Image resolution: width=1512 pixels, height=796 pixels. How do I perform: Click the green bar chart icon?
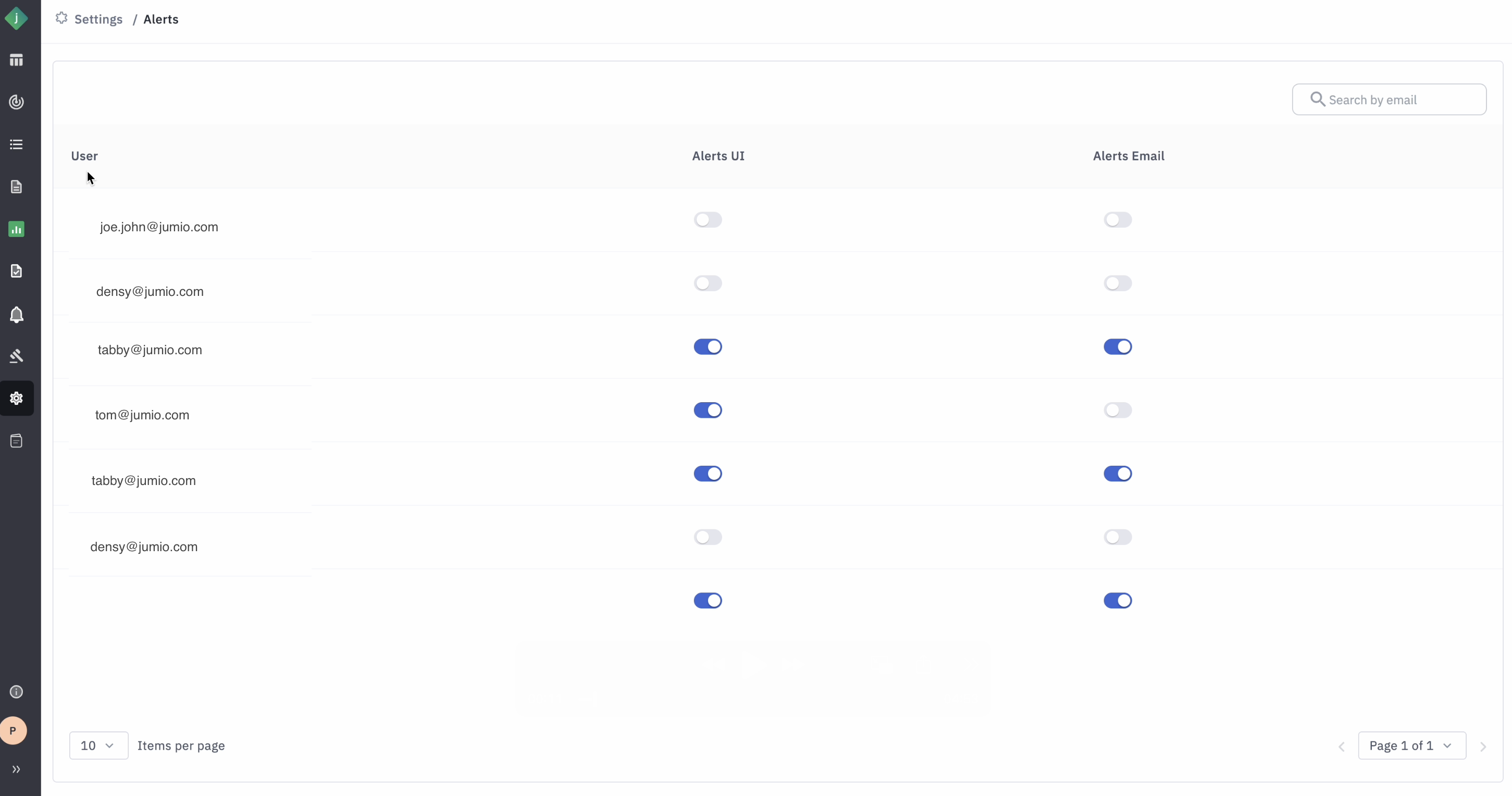(17, 229)
